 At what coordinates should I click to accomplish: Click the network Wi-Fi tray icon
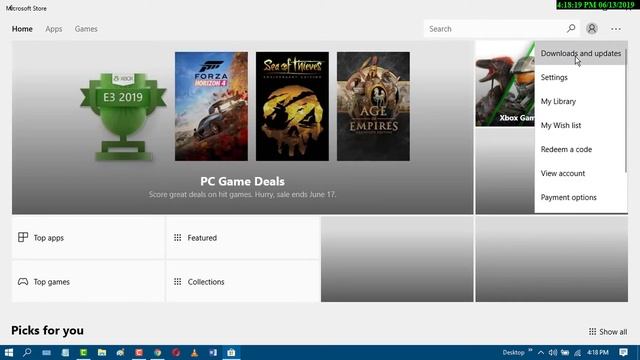pos(577,353)
